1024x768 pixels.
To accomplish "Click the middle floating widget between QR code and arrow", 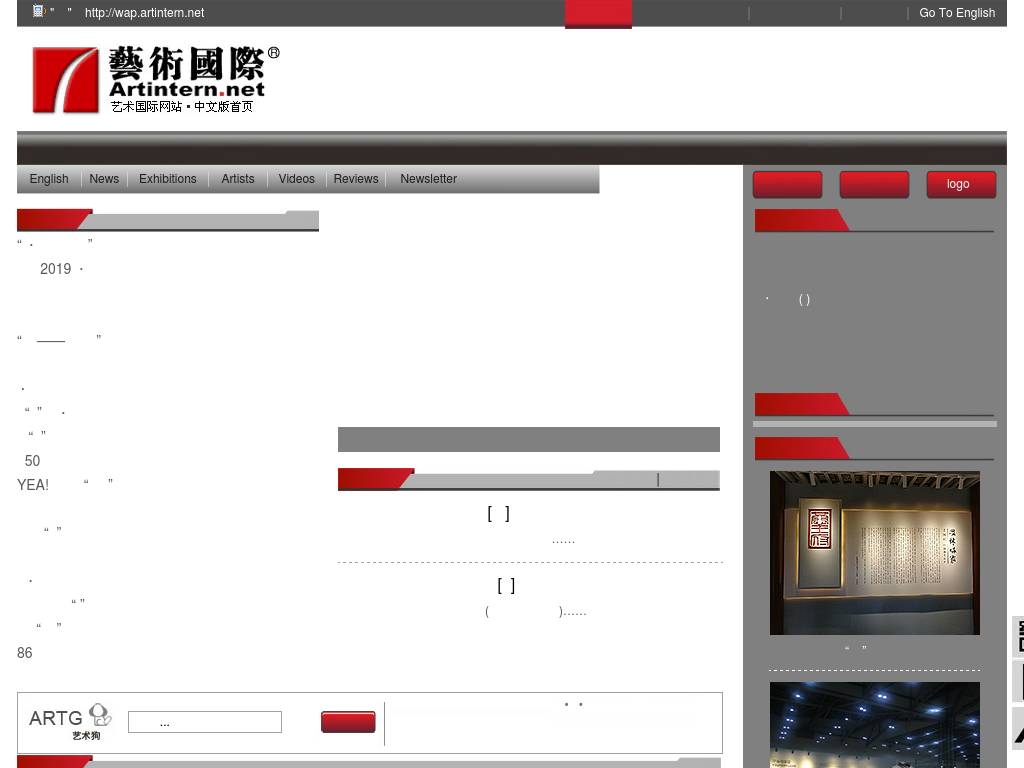I will [x=1018, y=681].
